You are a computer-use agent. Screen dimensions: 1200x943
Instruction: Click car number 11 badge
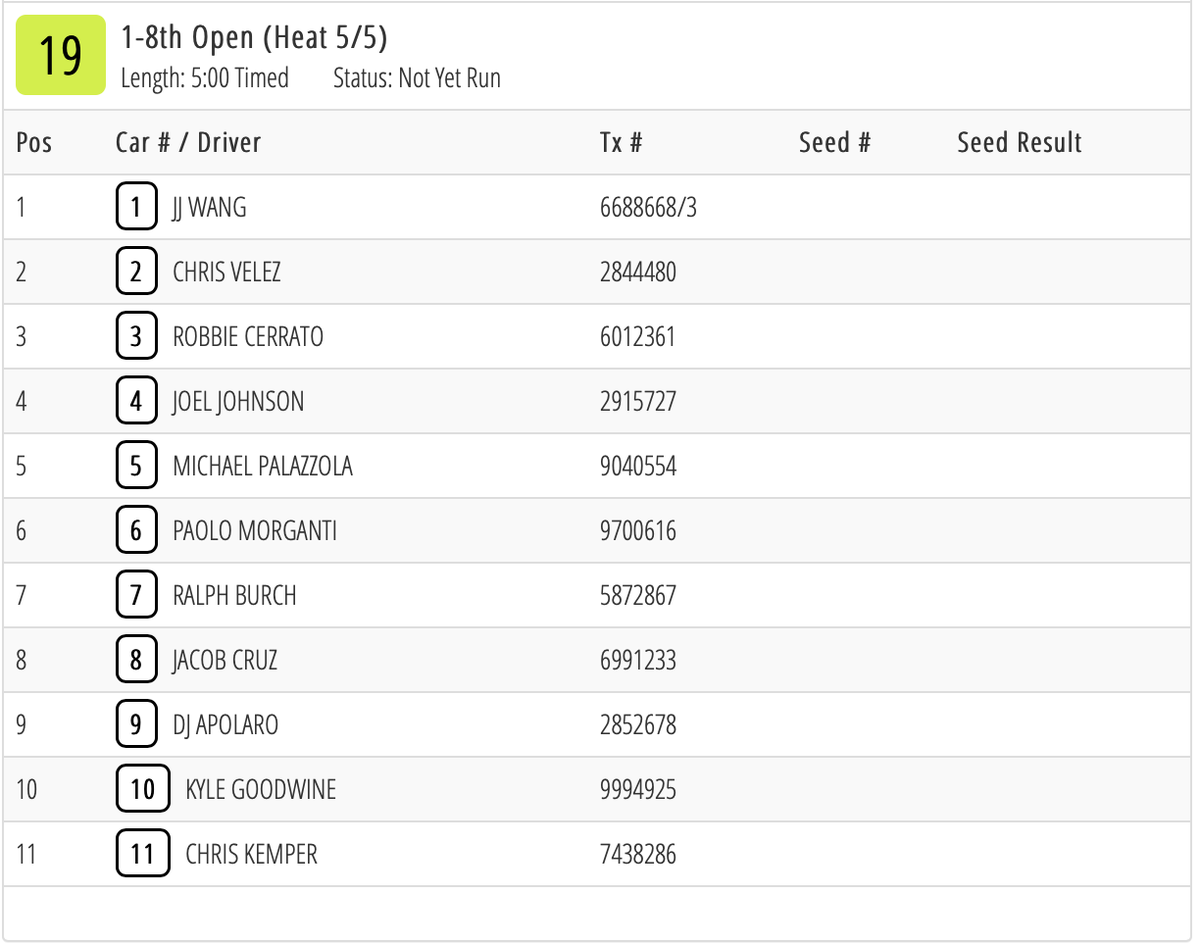[x=142, y=855]
